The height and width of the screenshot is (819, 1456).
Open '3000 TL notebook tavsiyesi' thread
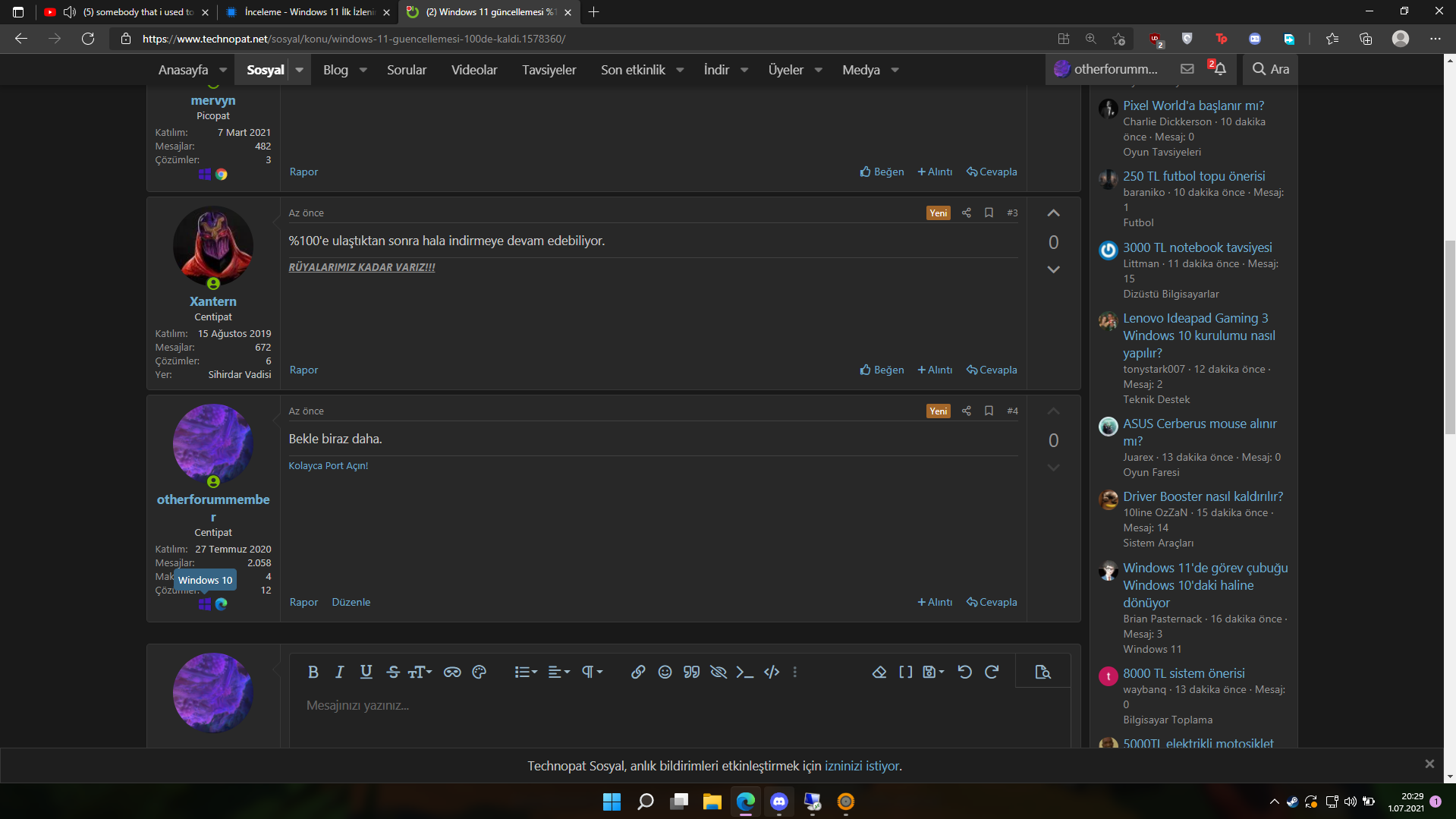(1197, 247)
